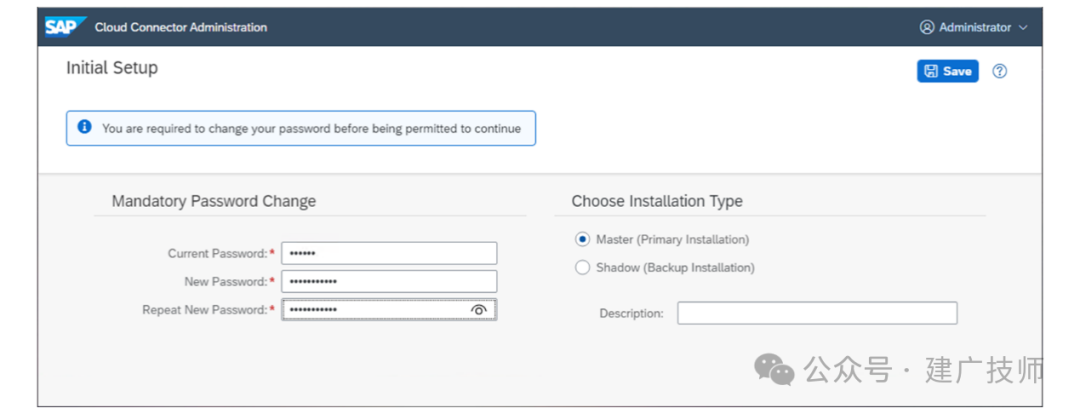Screen dimensions: 1080x414
Task: Select Master (Primary Installation) radio option
Action: 583,240
